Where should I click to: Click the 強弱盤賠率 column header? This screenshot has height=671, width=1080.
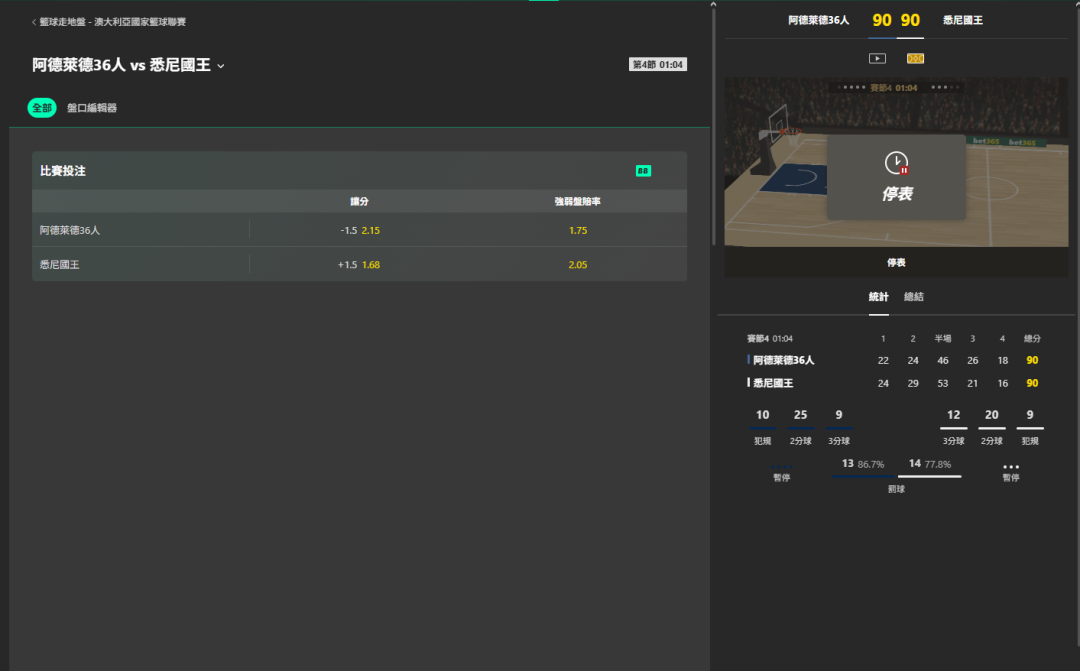point(577,201)
